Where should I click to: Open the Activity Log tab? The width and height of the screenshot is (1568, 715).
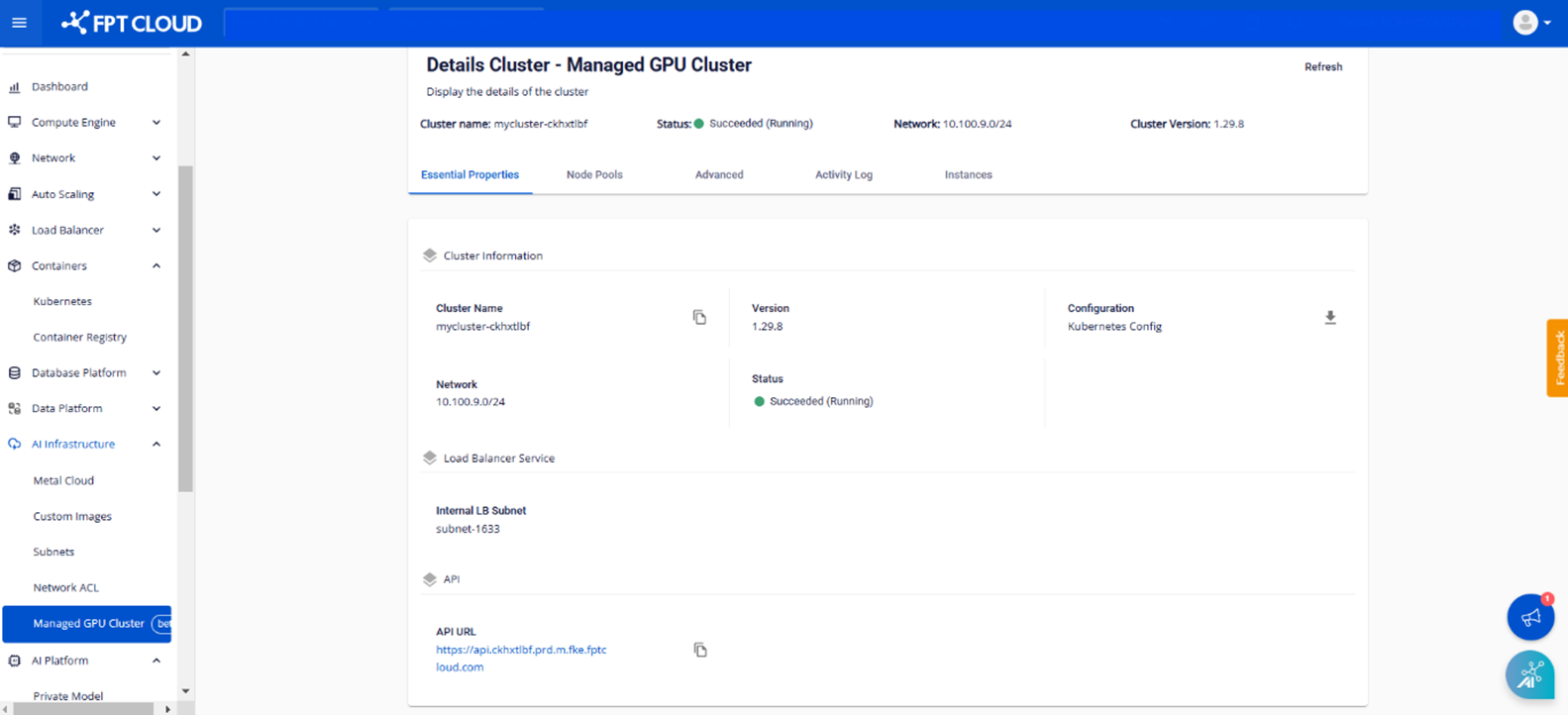tap(843, 175)
